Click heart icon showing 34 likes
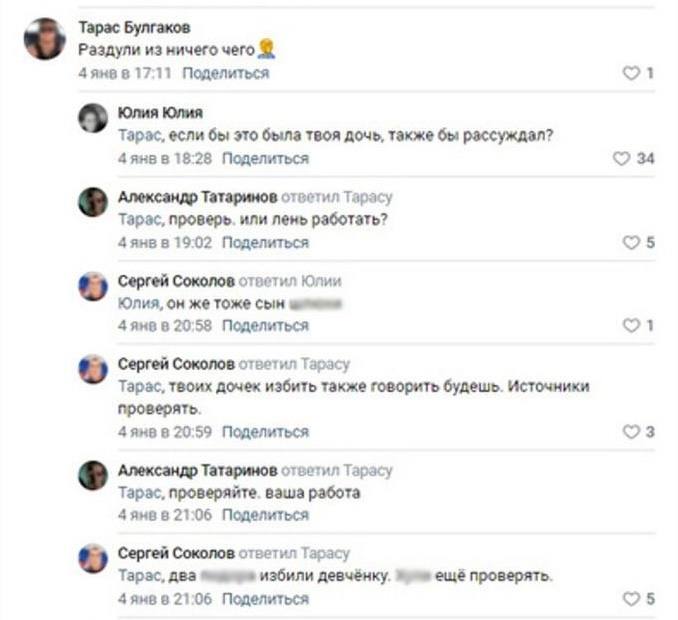Viewport: 678px width, 620px height. coord(621,159)
